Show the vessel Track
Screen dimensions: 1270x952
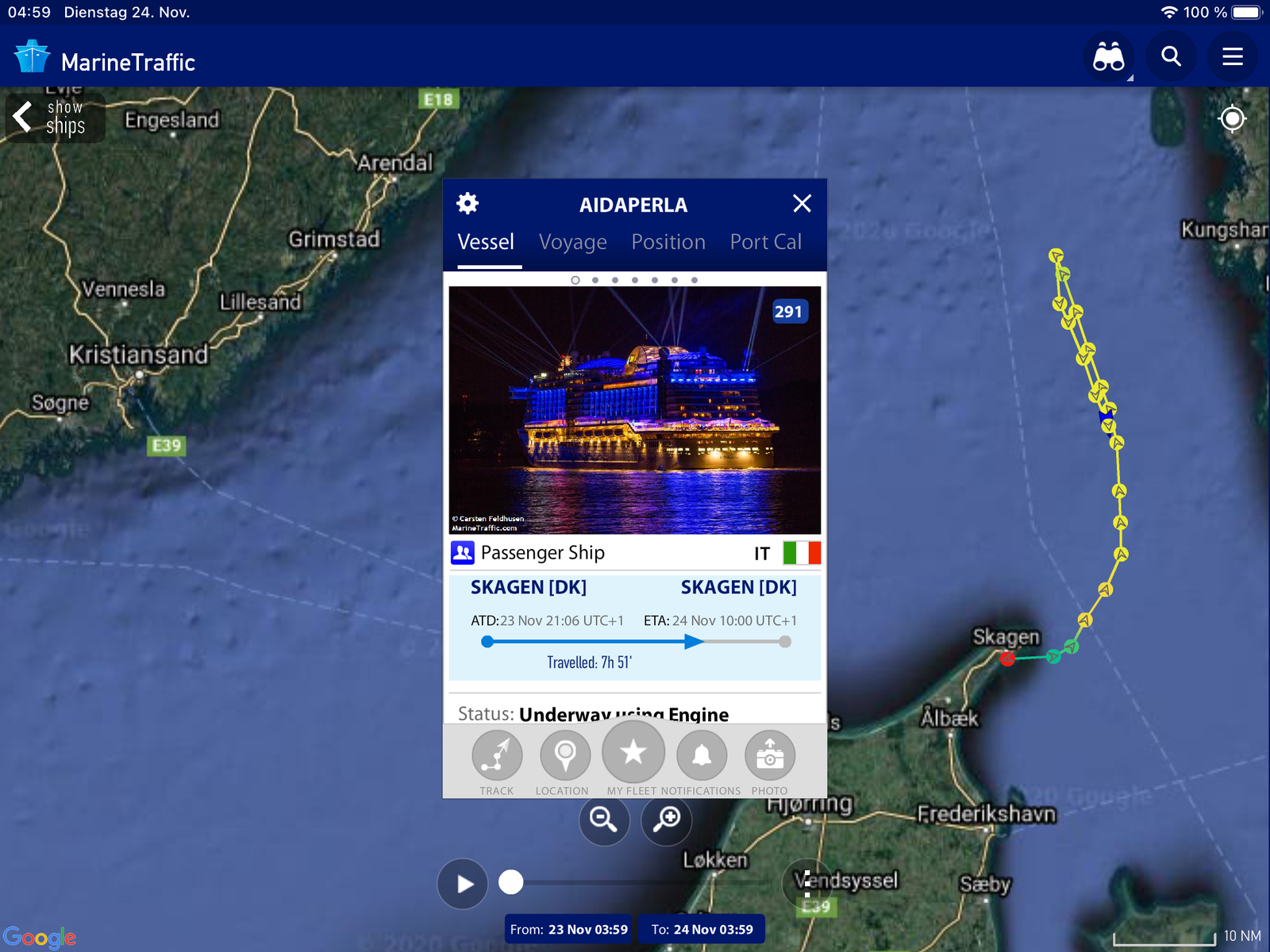[x=497, y=756]
